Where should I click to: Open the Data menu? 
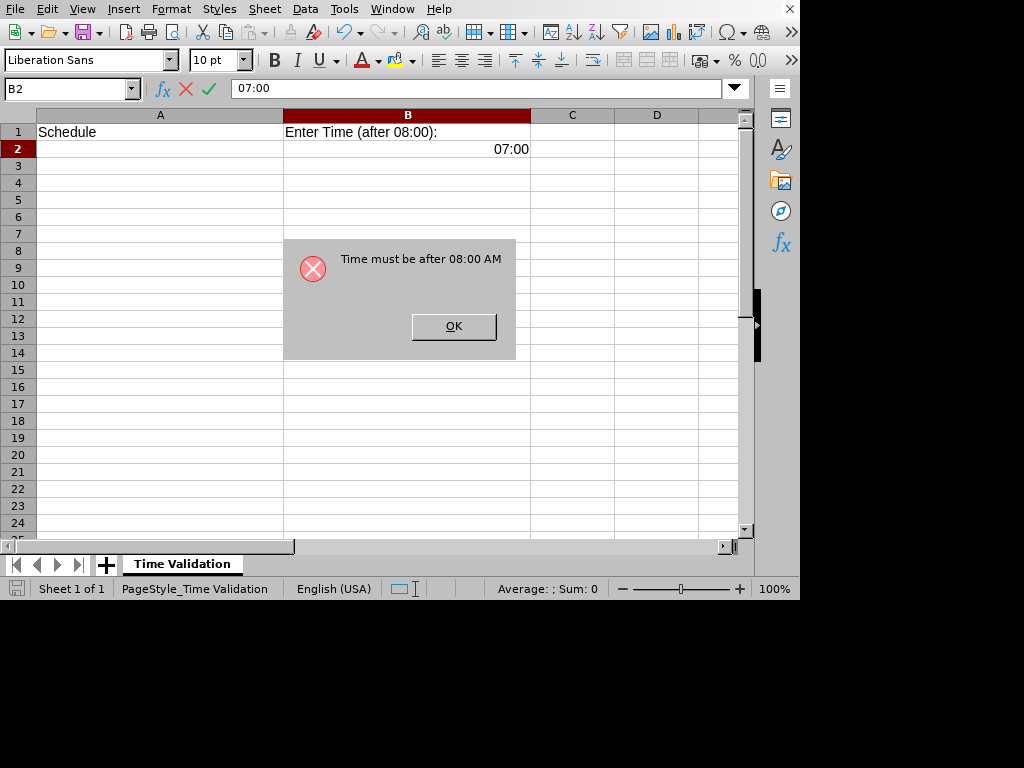coord(305,9)
